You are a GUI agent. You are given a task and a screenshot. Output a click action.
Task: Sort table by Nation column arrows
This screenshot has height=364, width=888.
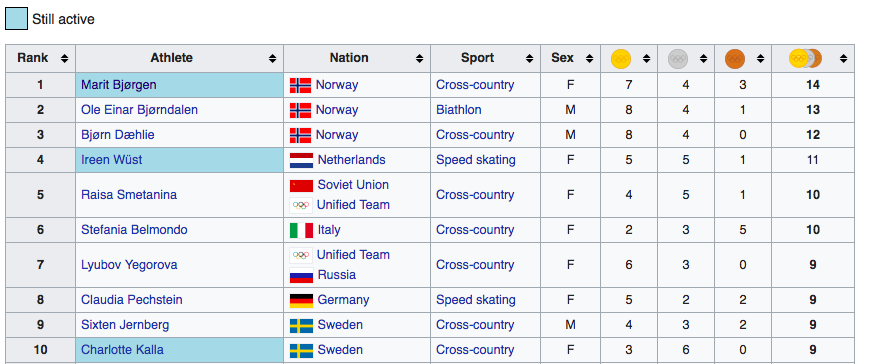point(419,58)
